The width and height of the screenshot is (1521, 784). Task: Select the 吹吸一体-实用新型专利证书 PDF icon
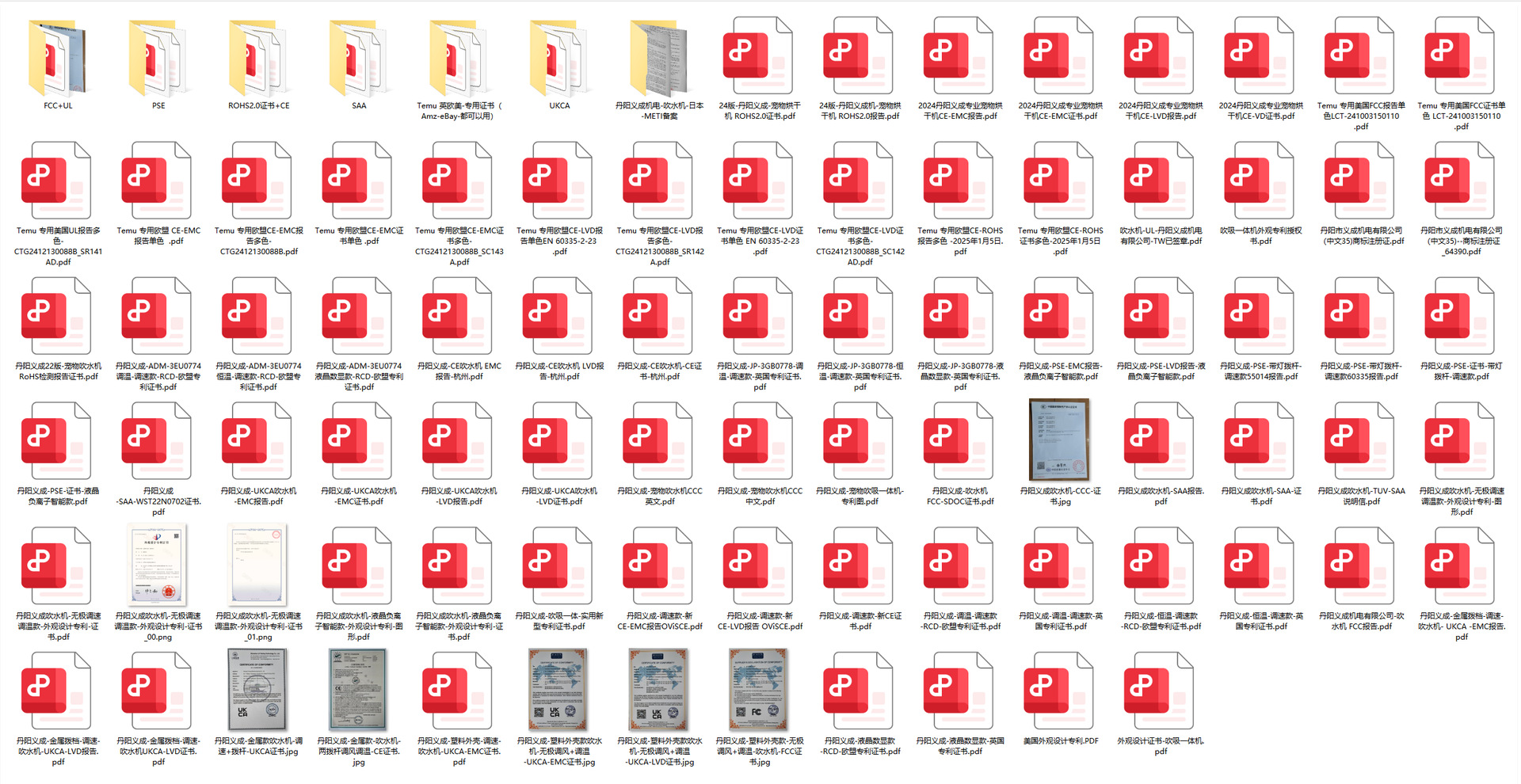559,567
